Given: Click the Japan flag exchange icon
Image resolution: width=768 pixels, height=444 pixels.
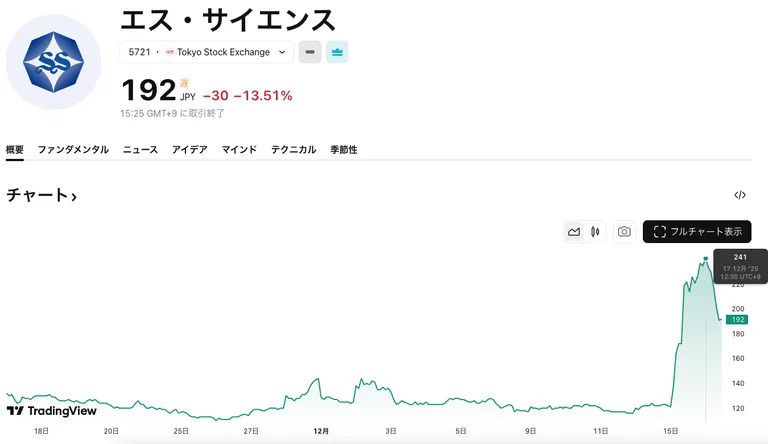Looking at the screenshot, I should click(169, 52).
